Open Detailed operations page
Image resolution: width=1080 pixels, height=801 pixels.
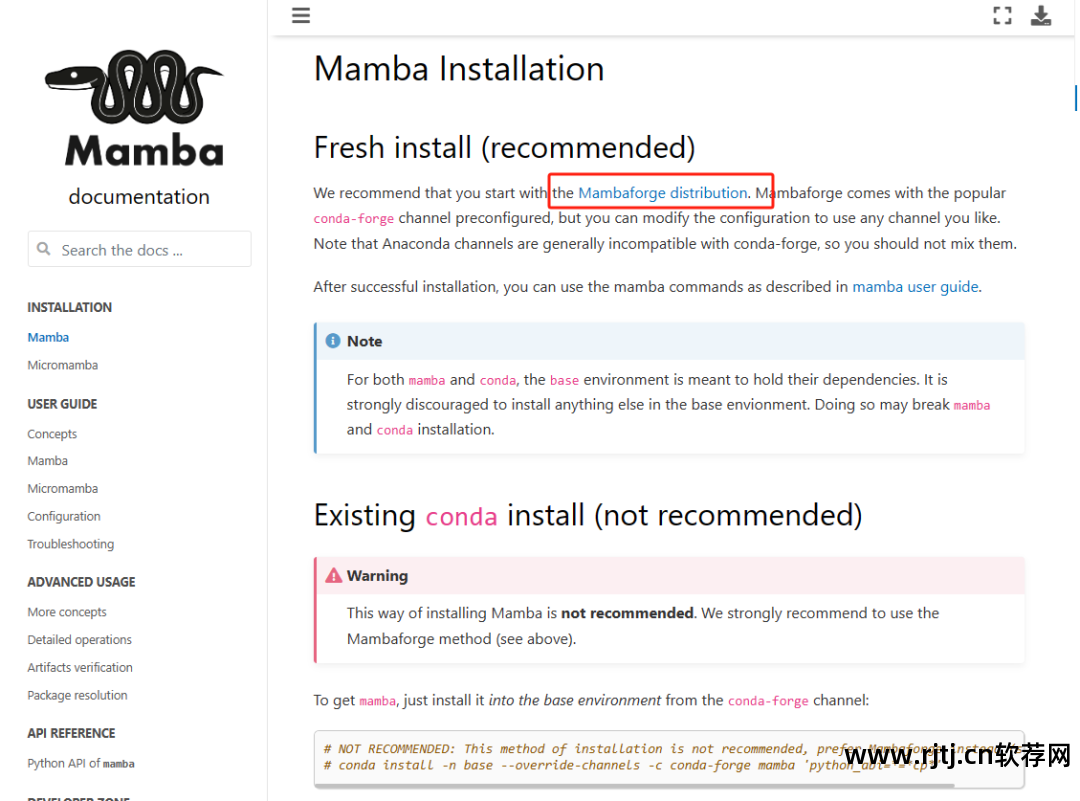(80, 640)
